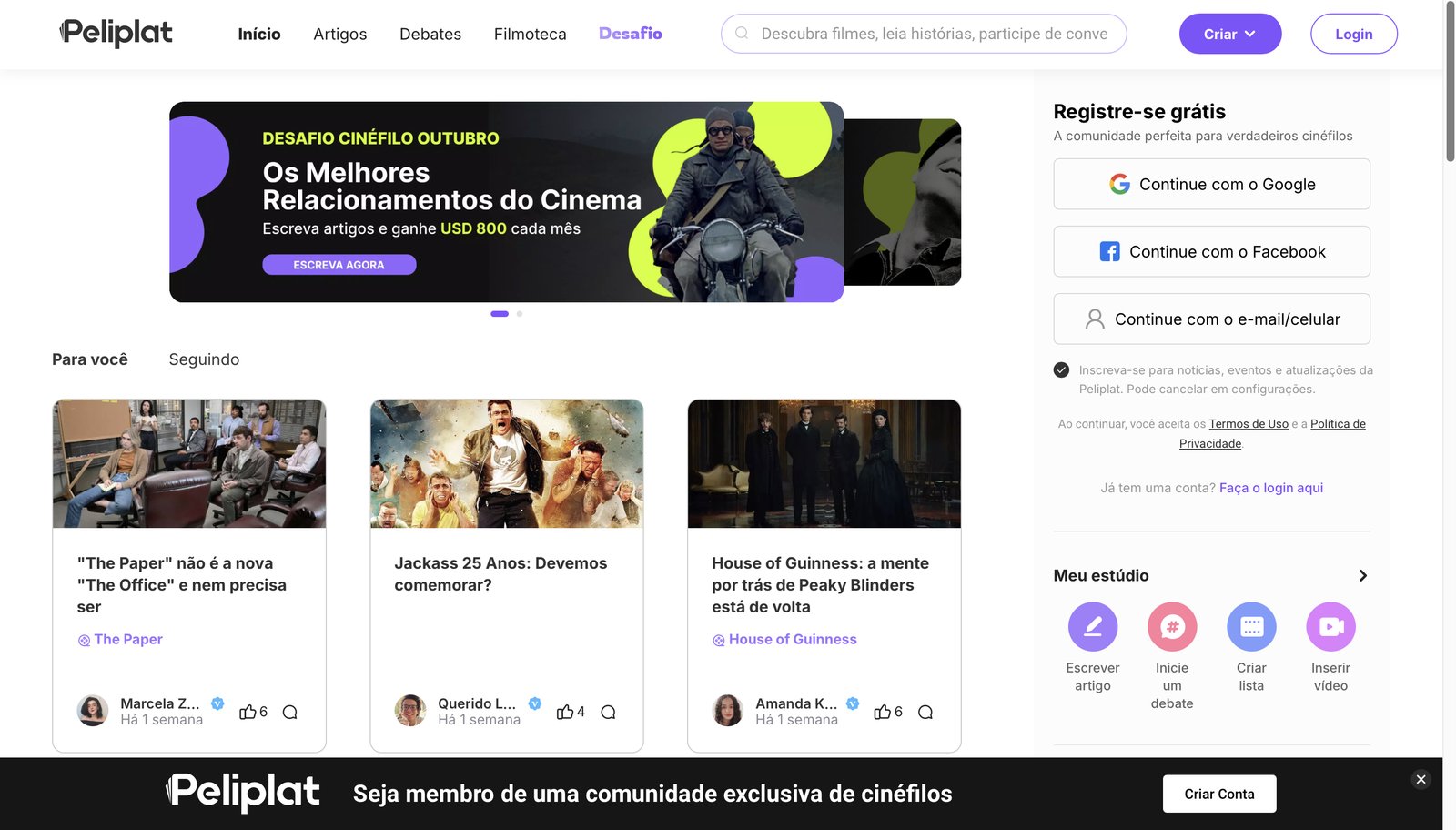Select first carousel slide indicator

pos(500,314)
